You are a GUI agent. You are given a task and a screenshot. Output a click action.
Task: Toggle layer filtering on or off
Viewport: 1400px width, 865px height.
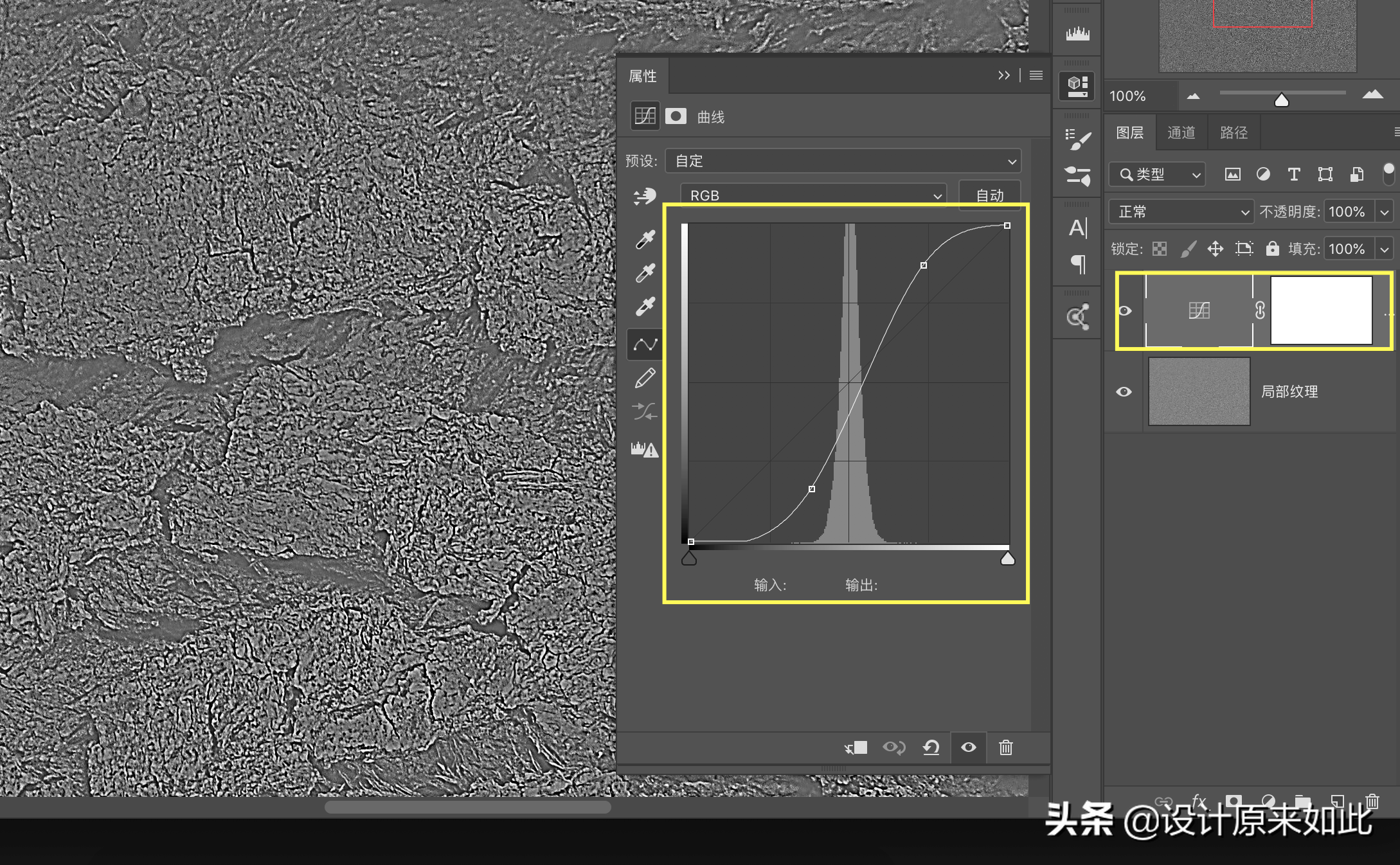click(x=1388, y=174)
